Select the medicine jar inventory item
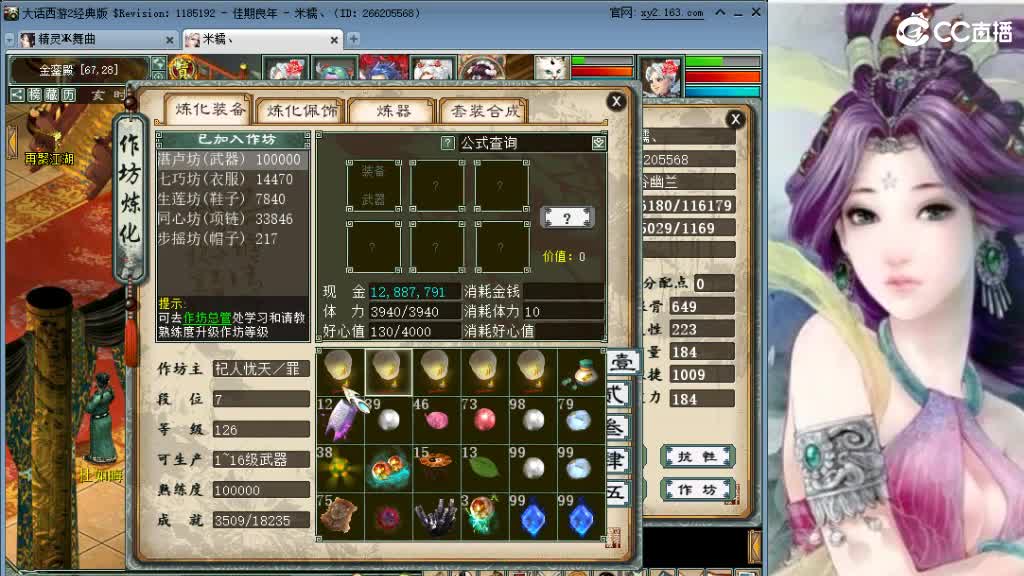 [581, 372]
